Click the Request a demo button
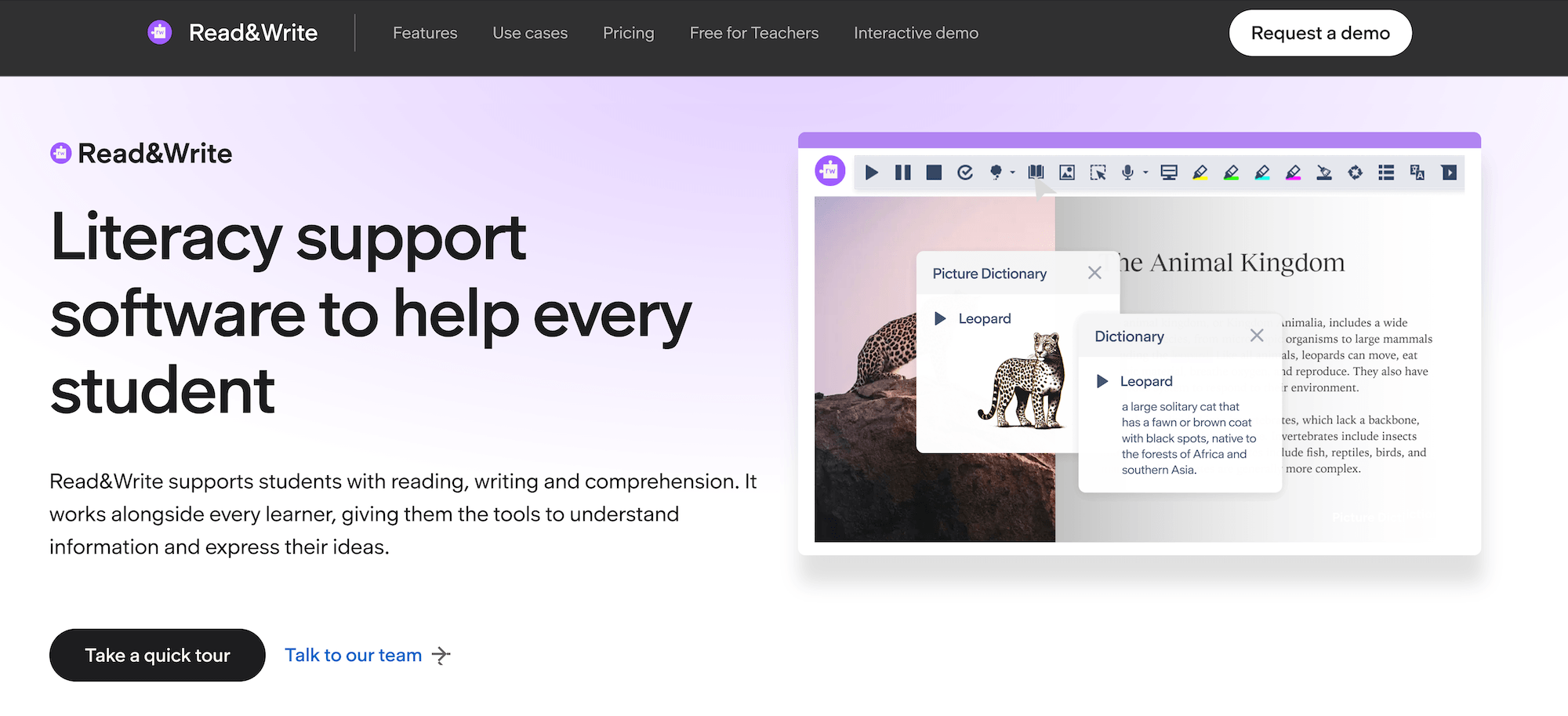This screenshot has width=1568, height=716. point(1320,33)
